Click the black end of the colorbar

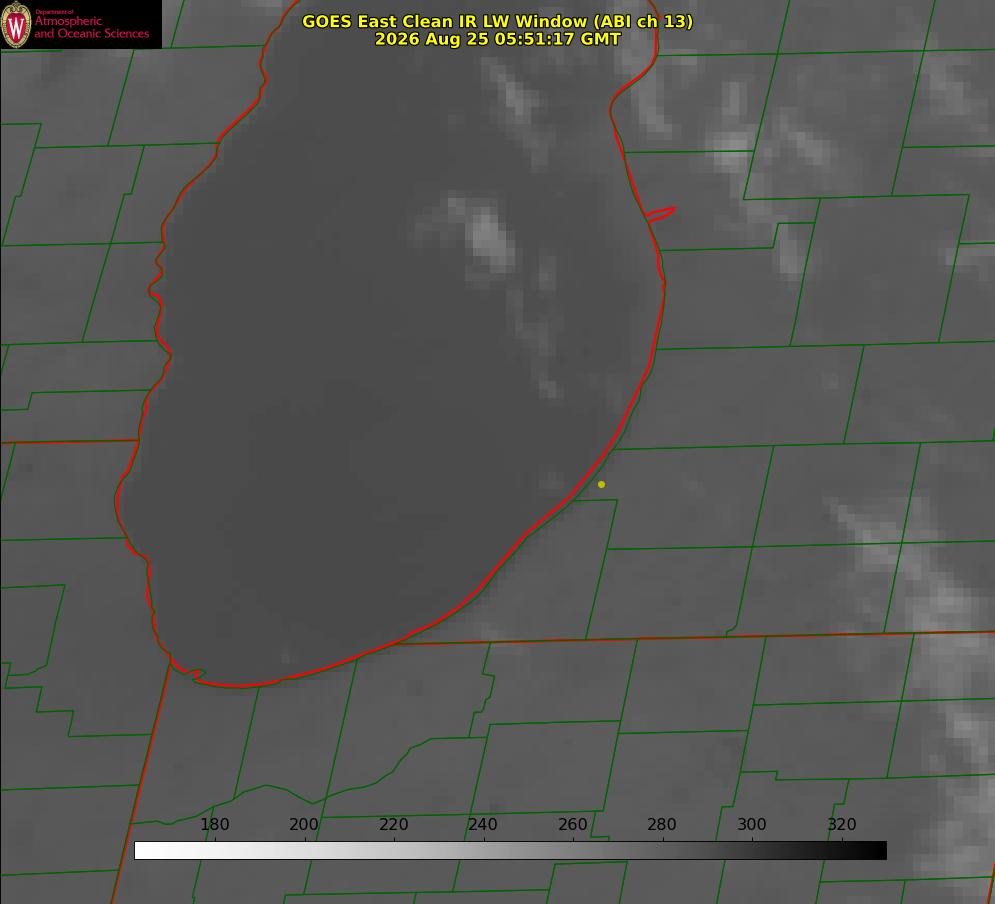[x=880, y=850]
